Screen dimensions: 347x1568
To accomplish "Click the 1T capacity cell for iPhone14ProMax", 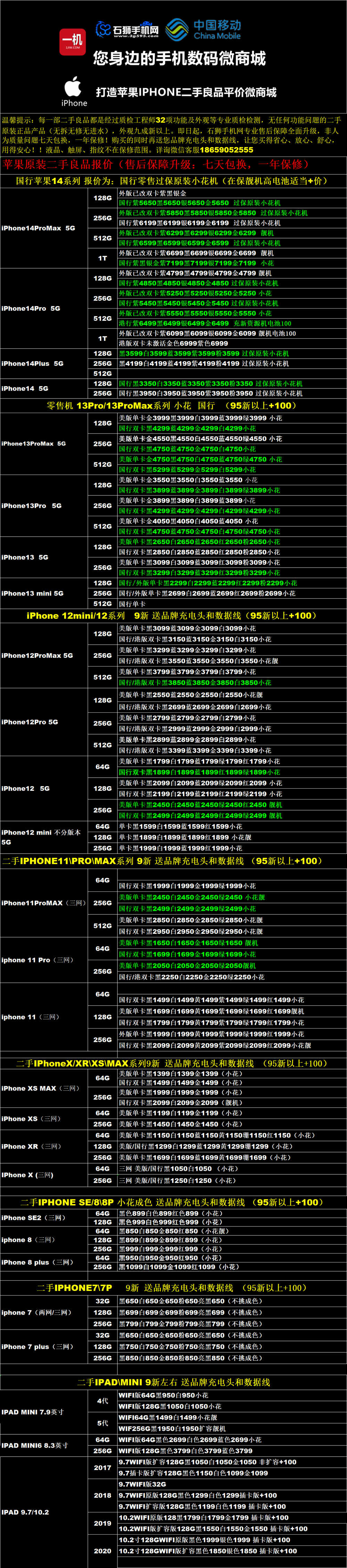I will pos(102,258).
